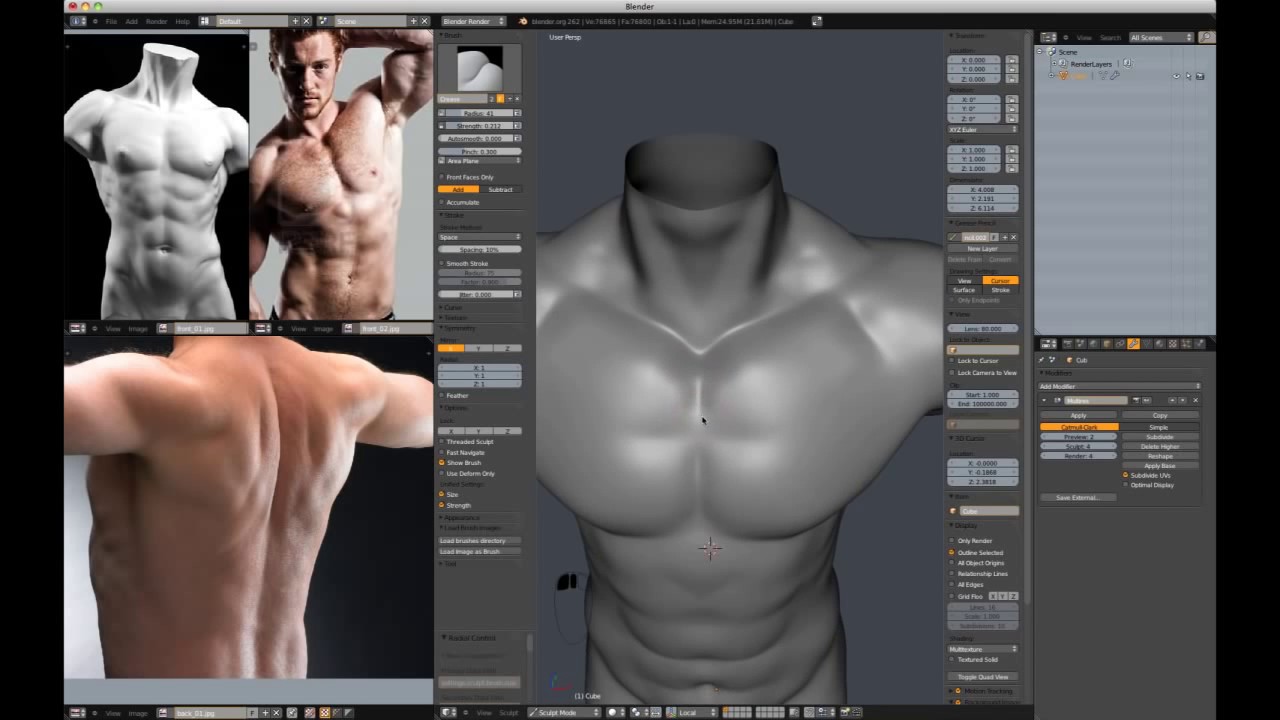Screen dimensions: 1280x720
Task: Open the 3D view editor type icon
Action: (450, 712)
